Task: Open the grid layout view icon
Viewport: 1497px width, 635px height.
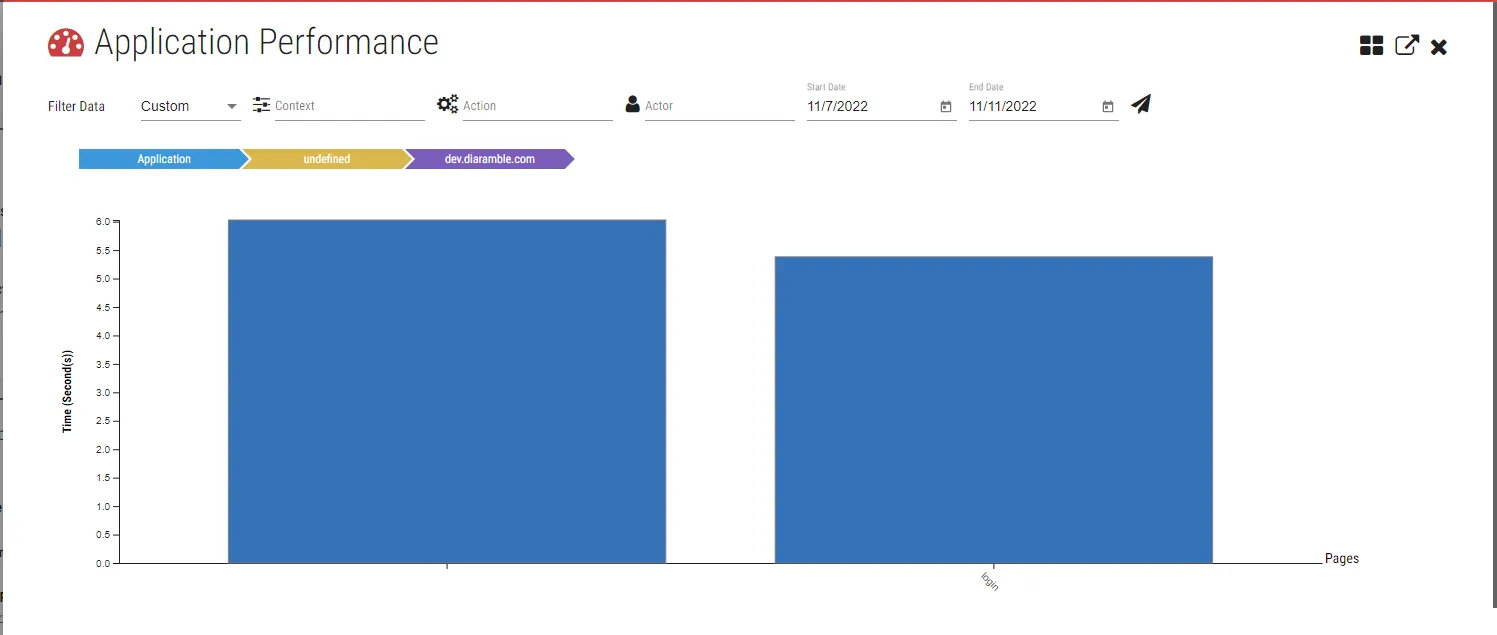Action: [x=1371, y=46]
